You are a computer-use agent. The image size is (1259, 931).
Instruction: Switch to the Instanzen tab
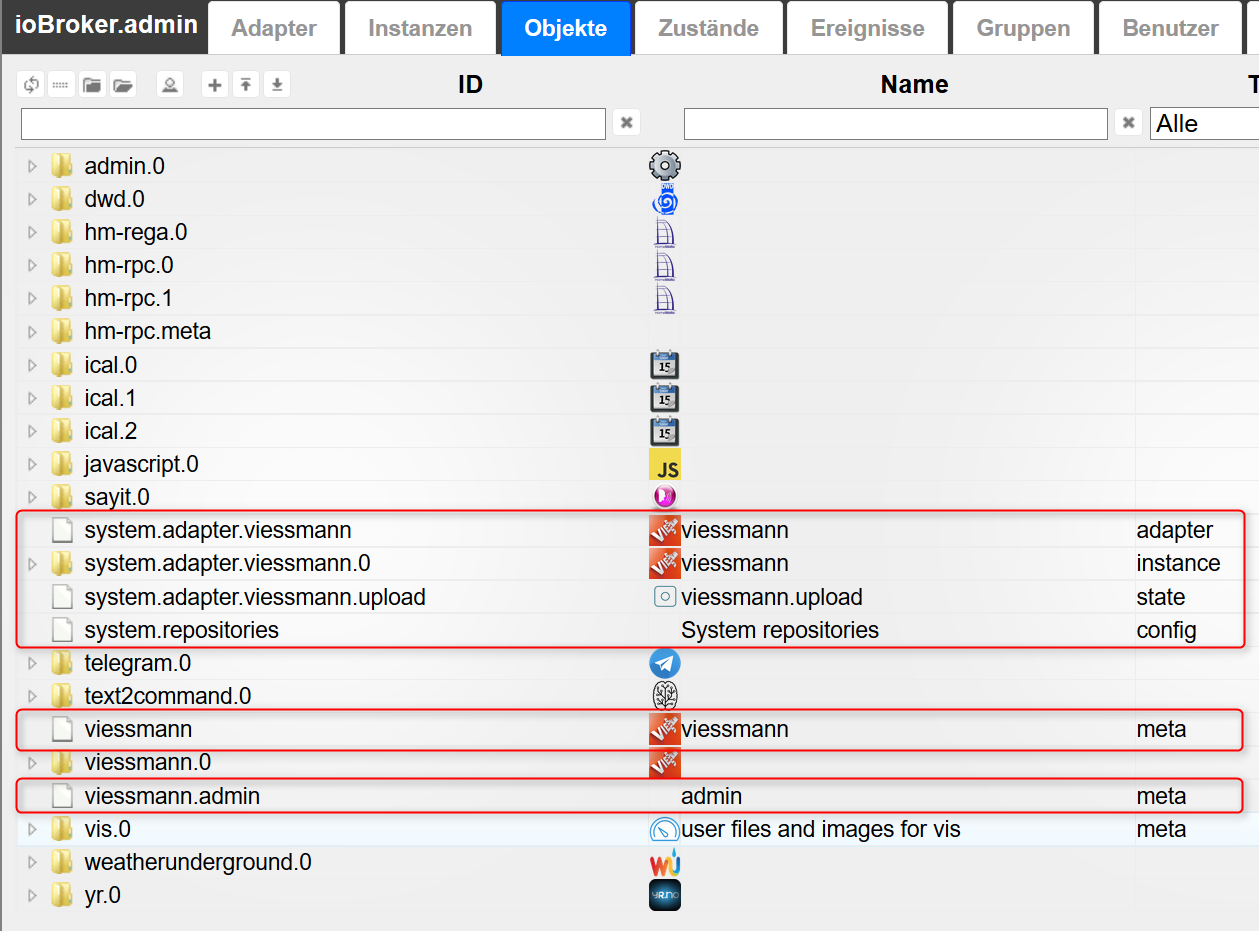point(420,28)
